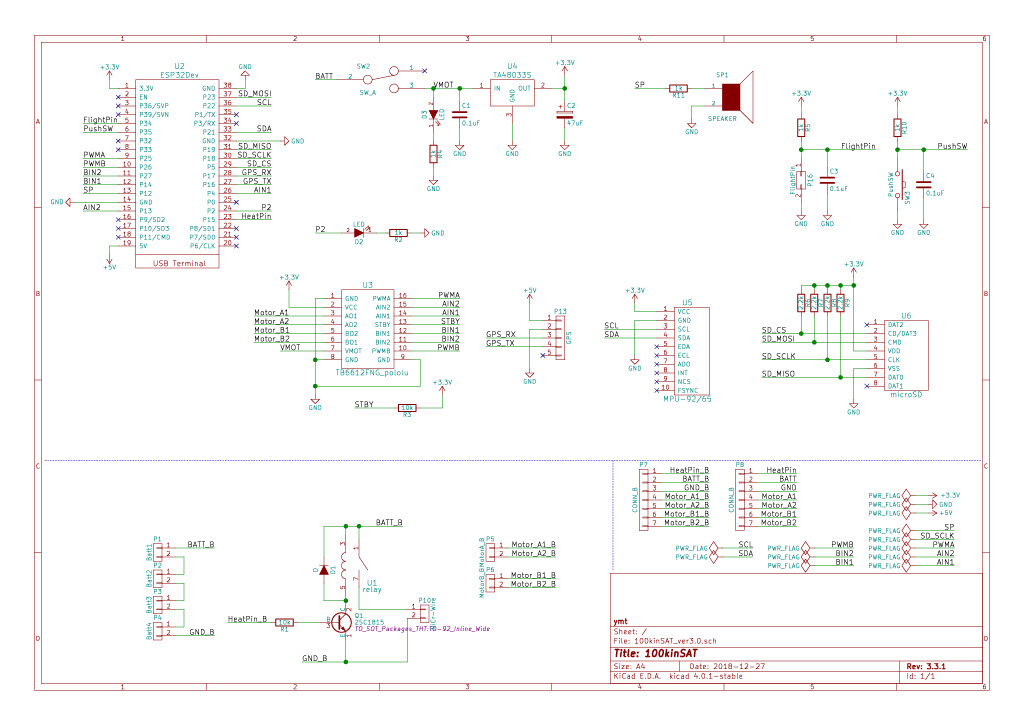Screen dimensions: 1024x725
Task: Select the 10k resistor R3 near STBY
Action: click(x=406, y=407)
